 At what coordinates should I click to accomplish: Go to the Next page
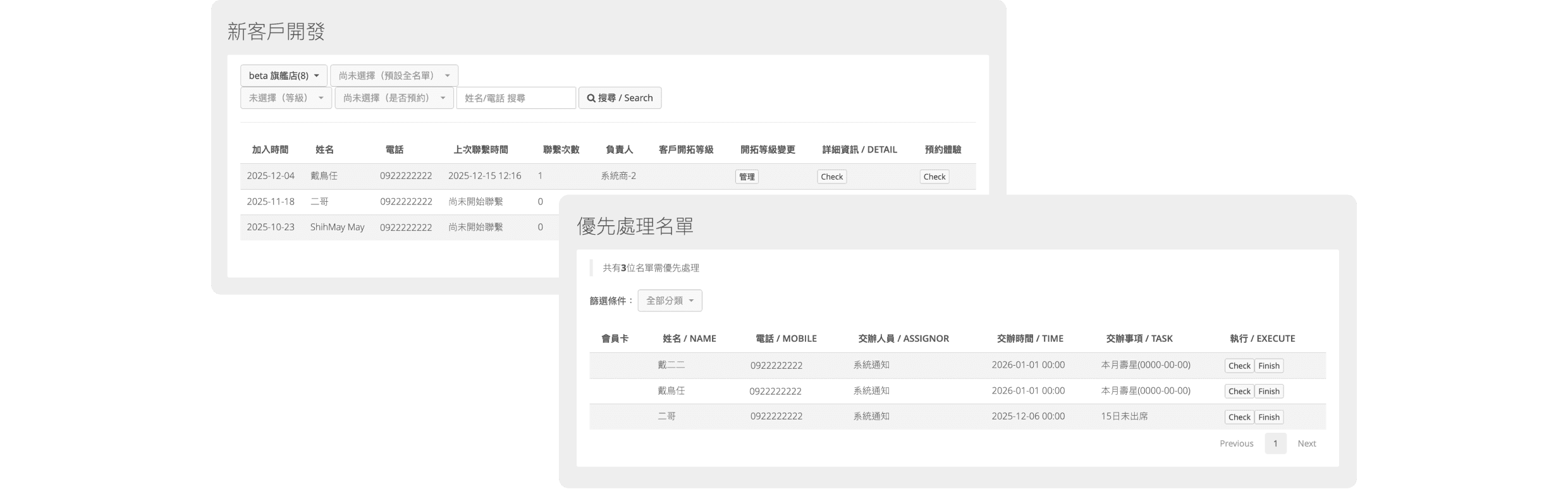coord(1306,444)
